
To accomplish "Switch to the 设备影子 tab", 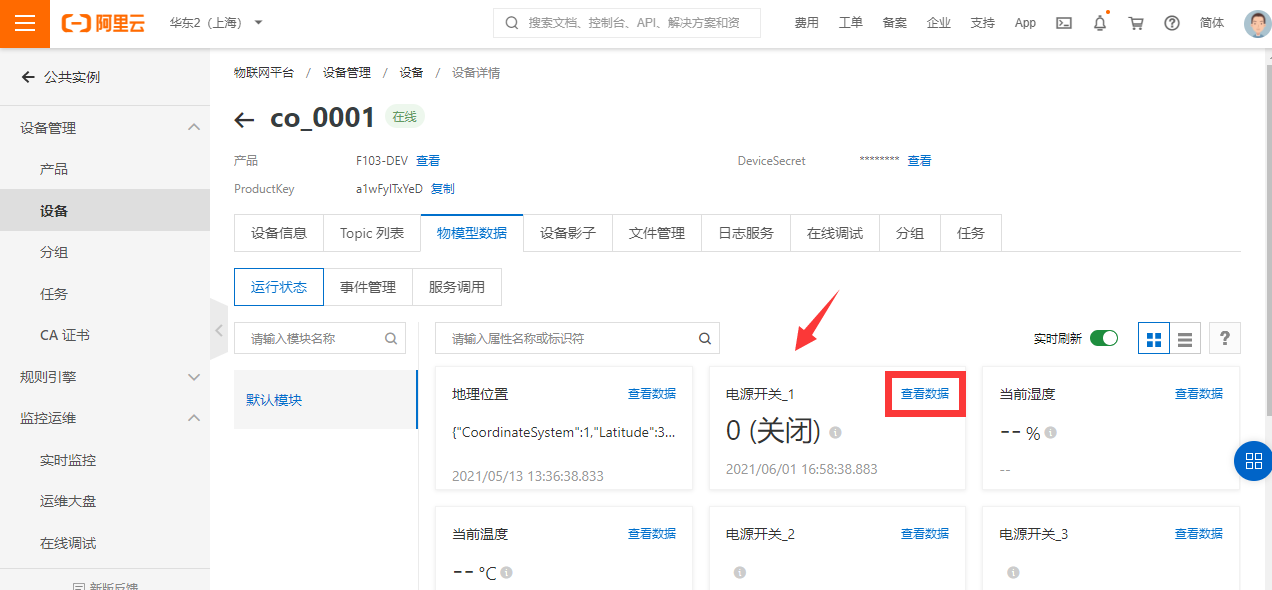I will pos(568,233).
